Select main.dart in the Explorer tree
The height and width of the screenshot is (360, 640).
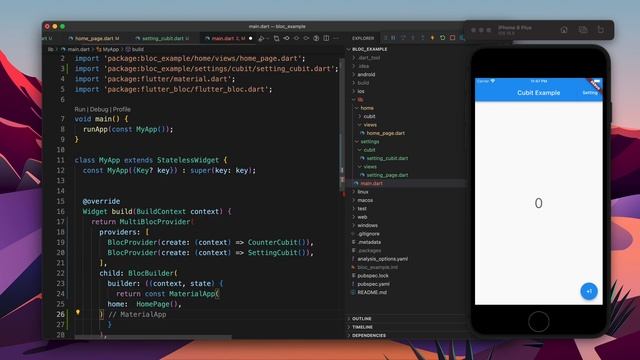[371, 184]
